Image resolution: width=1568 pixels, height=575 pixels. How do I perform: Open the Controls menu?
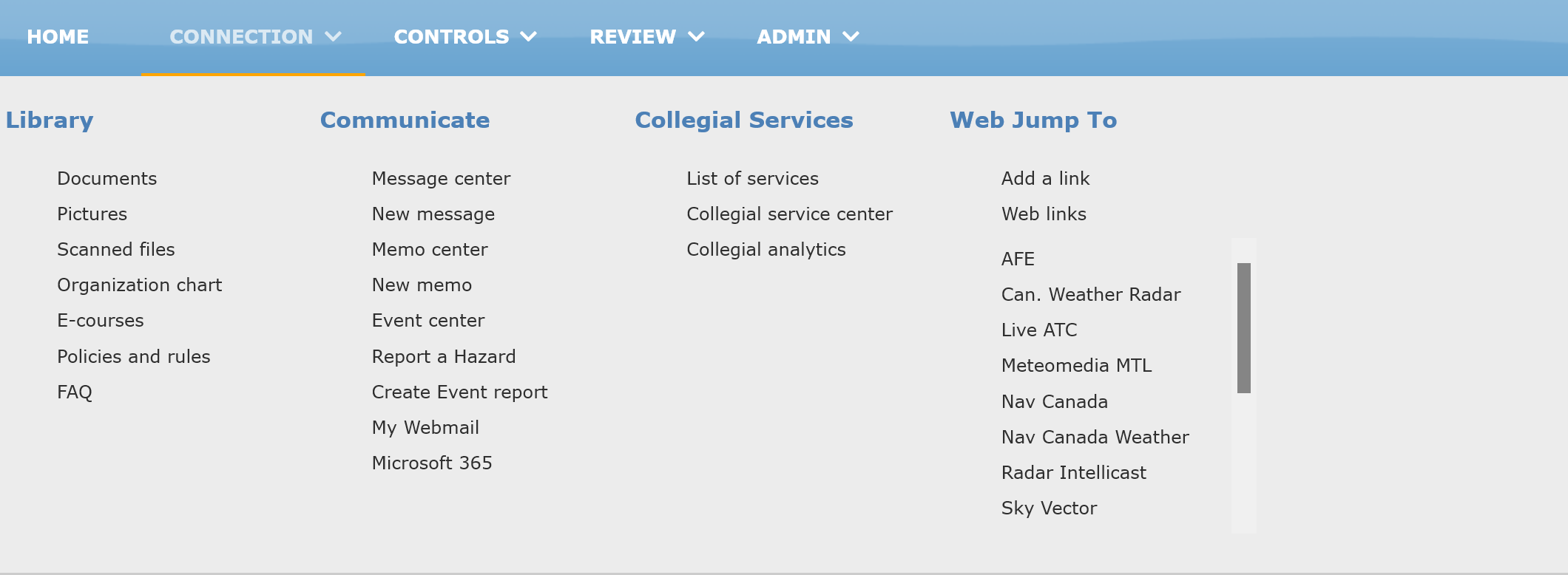coord(451,37)
